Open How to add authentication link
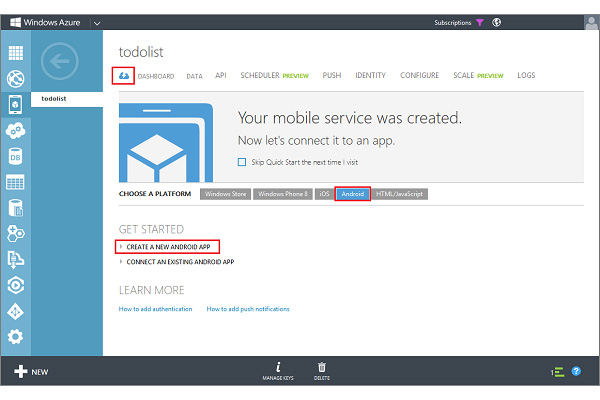Viewport: 600px width, 400px height. tap(155, 309)
